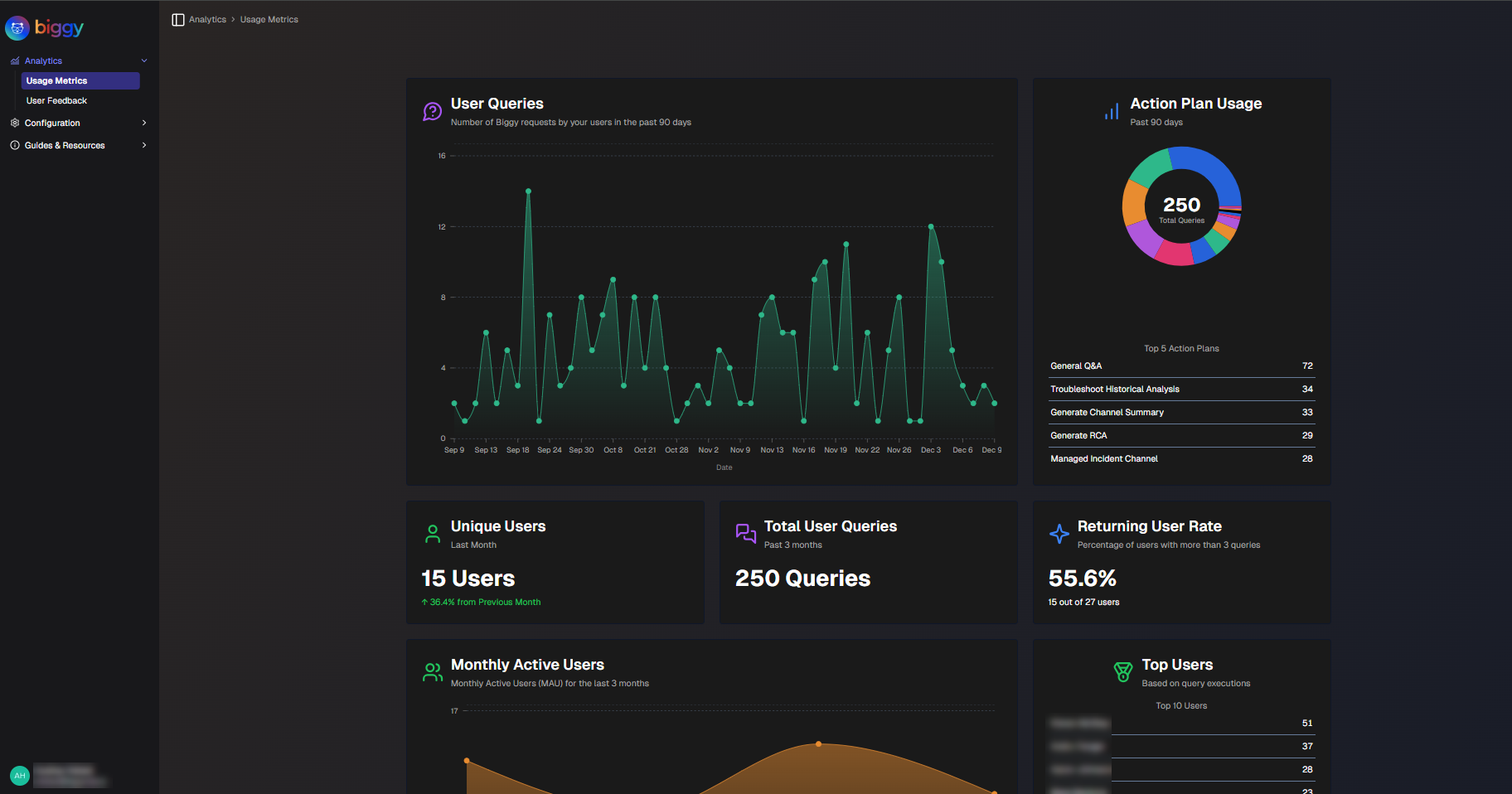The image size is (1512, 794).
Task: Click the Monthly Active Users title
Action: [527, 665]
